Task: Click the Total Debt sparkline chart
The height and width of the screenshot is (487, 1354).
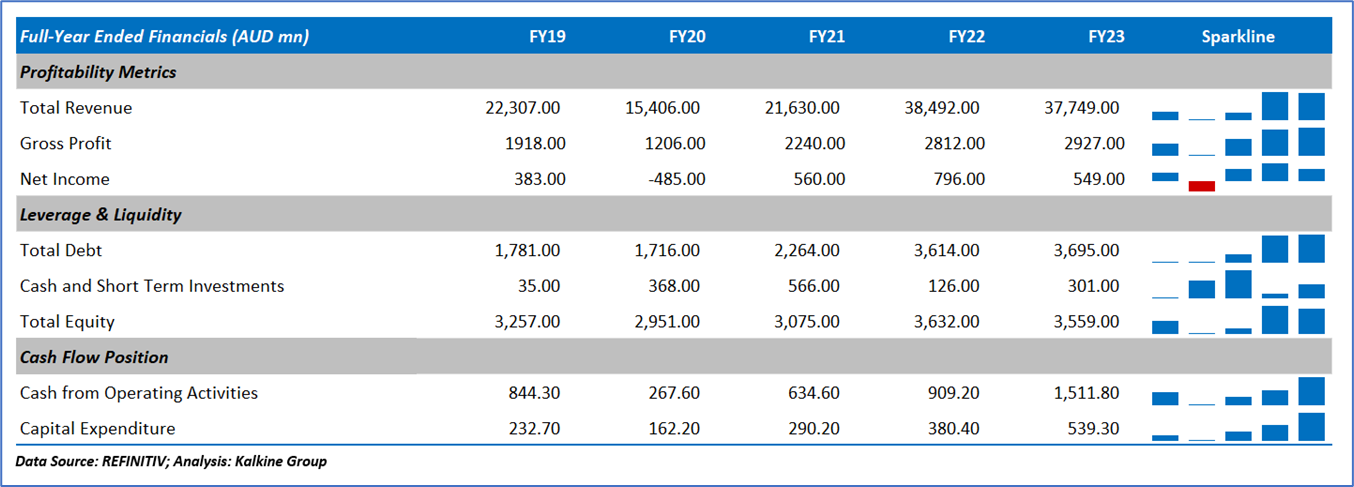Action: point(1238,250)
